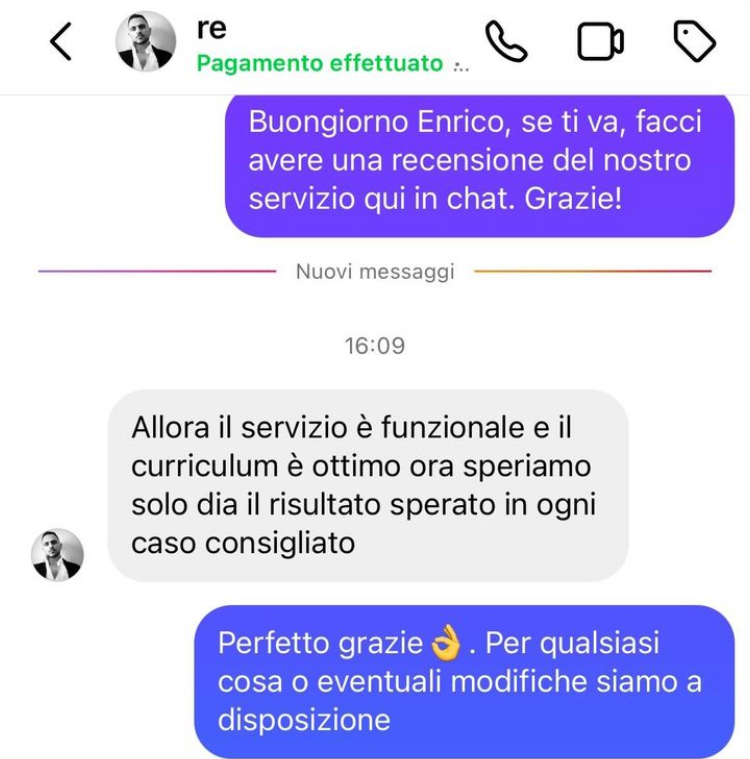
Task: Select the received 'Allora il servizio' message
Action: 368,486
